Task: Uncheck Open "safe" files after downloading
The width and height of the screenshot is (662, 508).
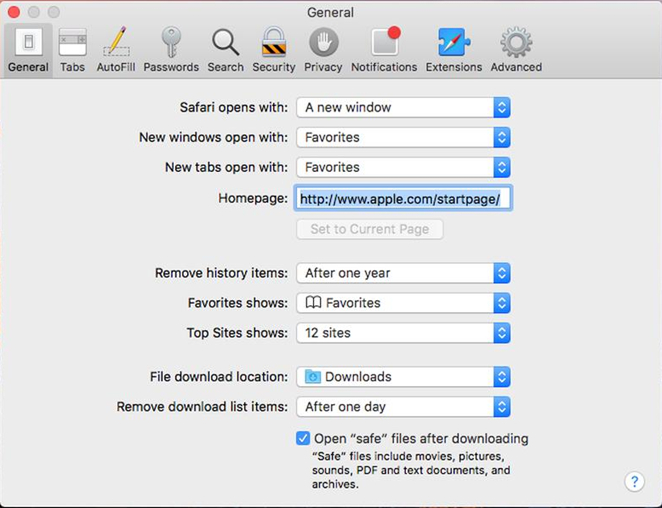Action: point(303,438)
